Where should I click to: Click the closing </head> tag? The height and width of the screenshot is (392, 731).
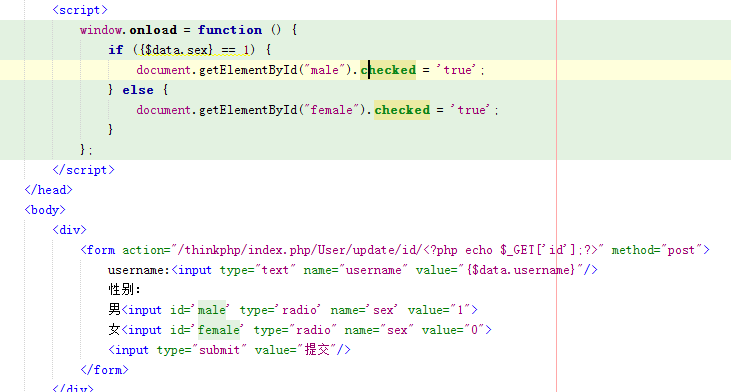[x=48, y=190]
